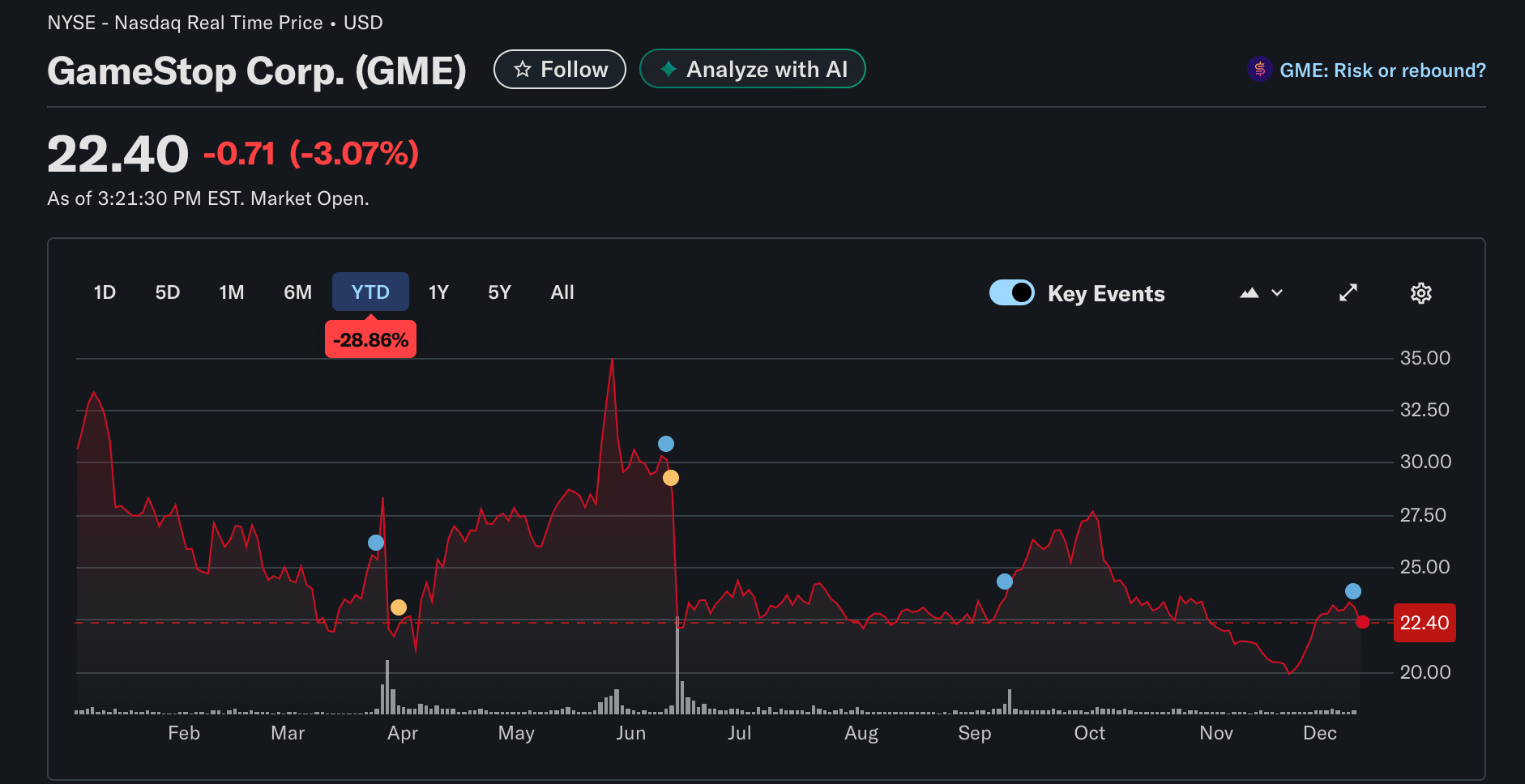The image size is (1525, 784).
Task: Click the yellow event marker in April
Action: click(x=399, y=607)
